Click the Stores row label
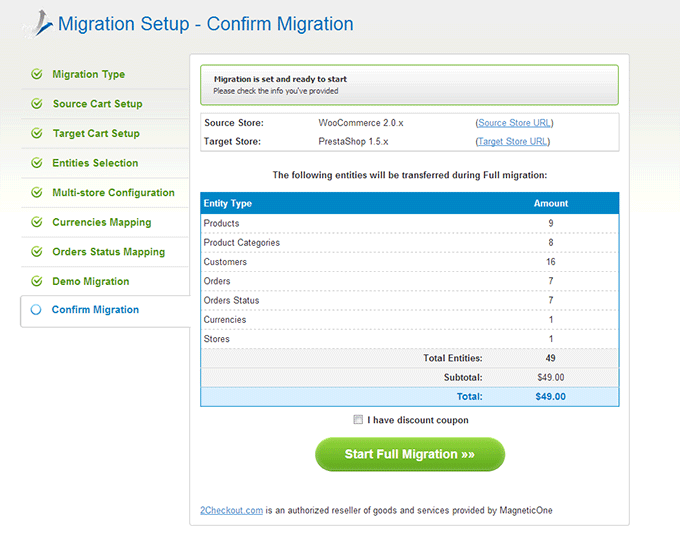The width and height of the screenshot is (680, 543). [x=216, y=339]
